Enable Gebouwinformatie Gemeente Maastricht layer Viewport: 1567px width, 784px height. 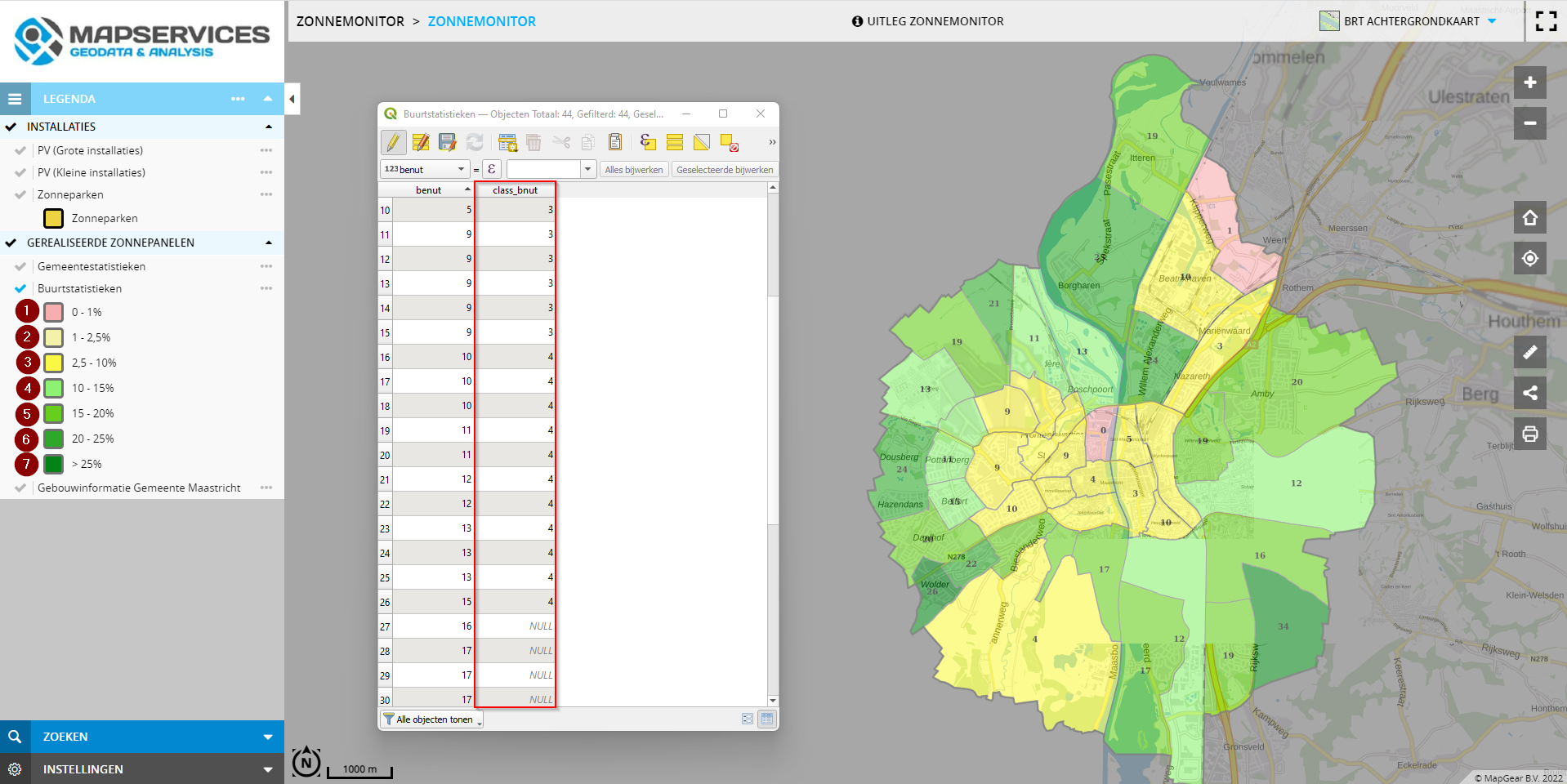point(20,488)
